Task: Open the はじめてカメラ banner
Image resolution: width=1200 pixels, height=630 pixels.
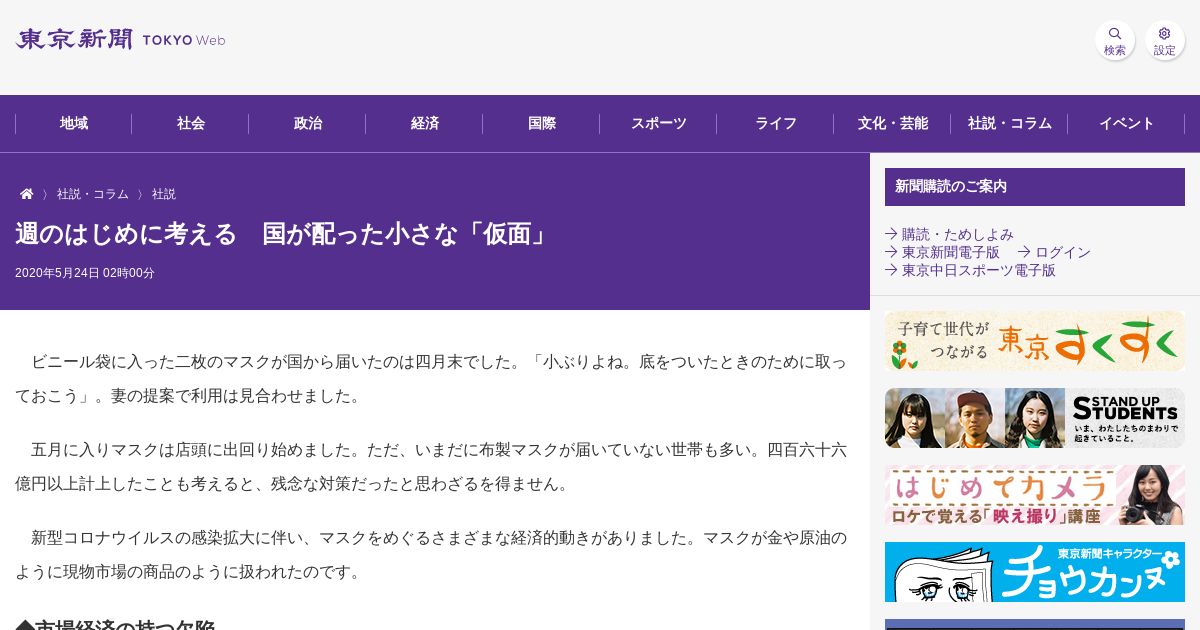Action: tap(1035, 495)
